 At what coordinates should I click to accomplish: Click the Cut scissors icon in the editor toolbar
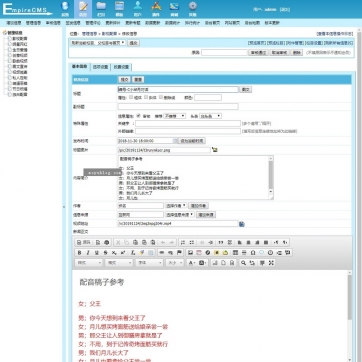(118, 242)
